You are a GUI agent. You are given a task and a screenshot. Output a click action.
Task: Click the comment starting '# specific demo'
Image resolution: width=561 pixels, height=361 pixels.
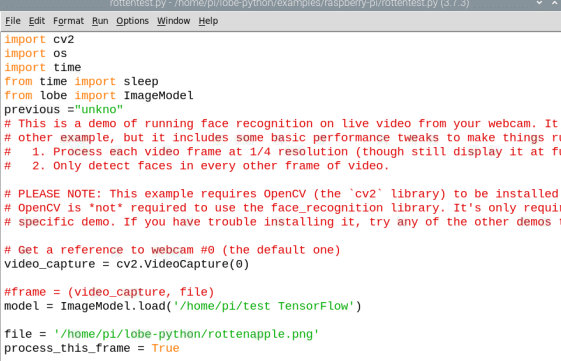tap(282, 222)
